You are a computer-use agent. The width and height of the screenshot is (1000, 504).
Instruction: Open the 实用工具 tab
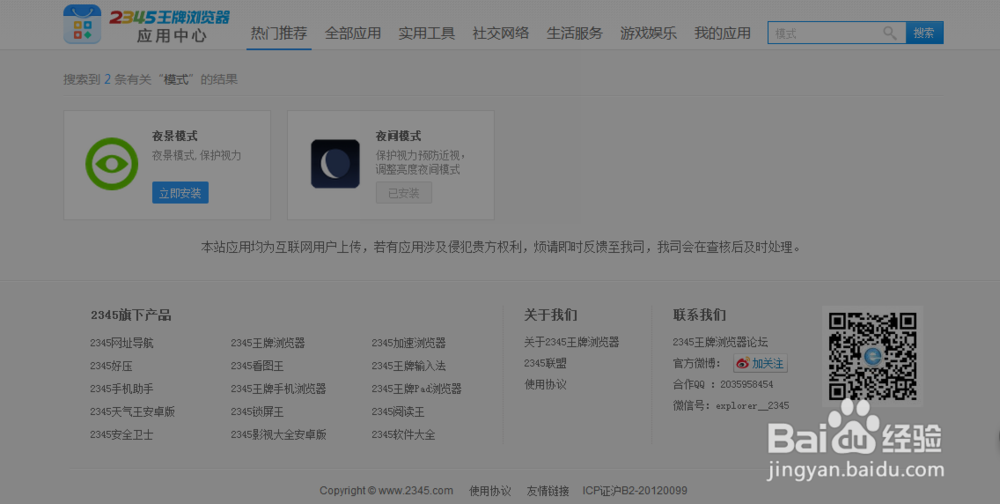(x=427, y=33)
